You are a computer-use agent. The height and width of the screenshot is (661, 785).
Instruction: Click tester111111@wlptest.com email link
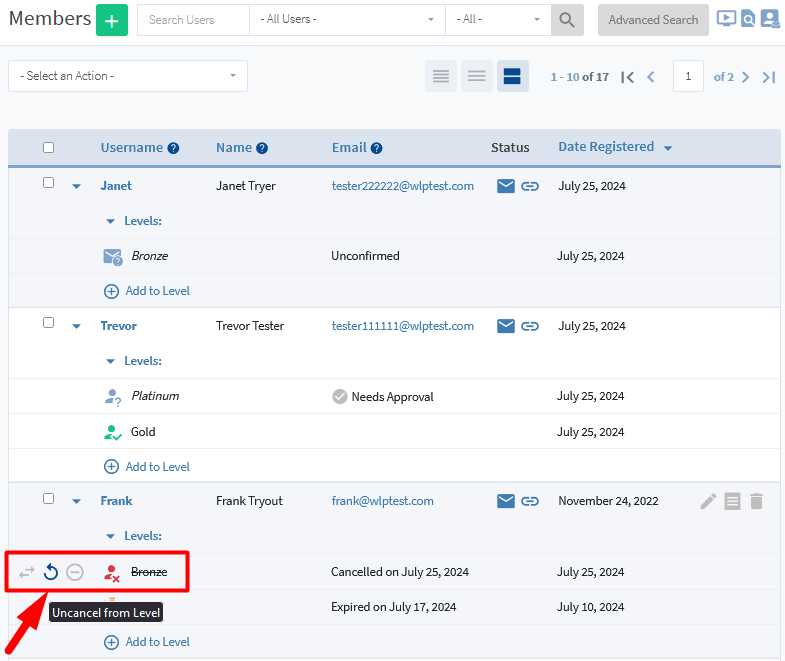[403, 326]
